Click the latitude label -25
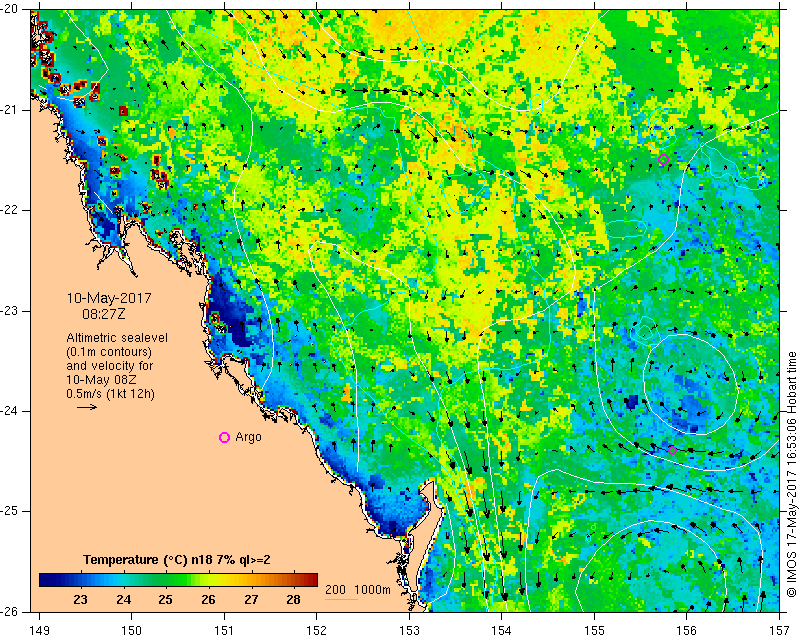800x640 pixels. click(x=9, y=511)
